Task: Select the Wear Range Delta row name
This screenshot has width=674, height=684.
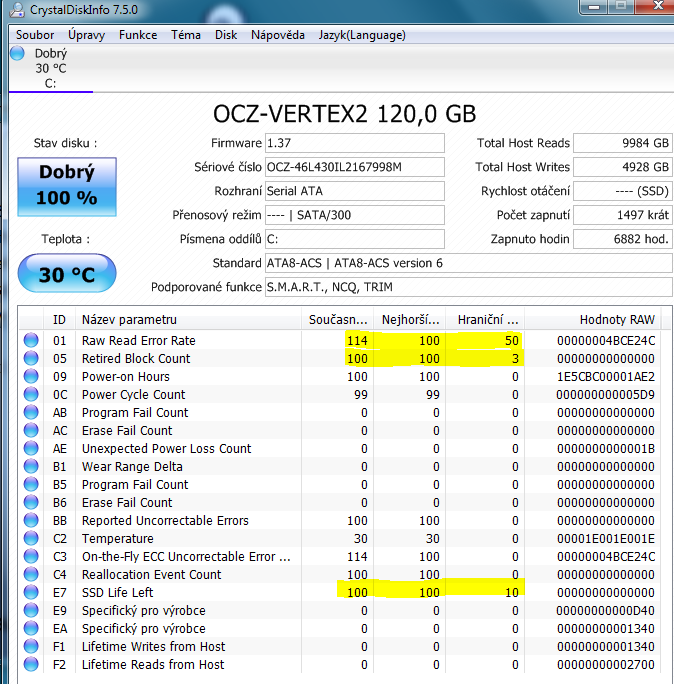Action: coord(132,466)
